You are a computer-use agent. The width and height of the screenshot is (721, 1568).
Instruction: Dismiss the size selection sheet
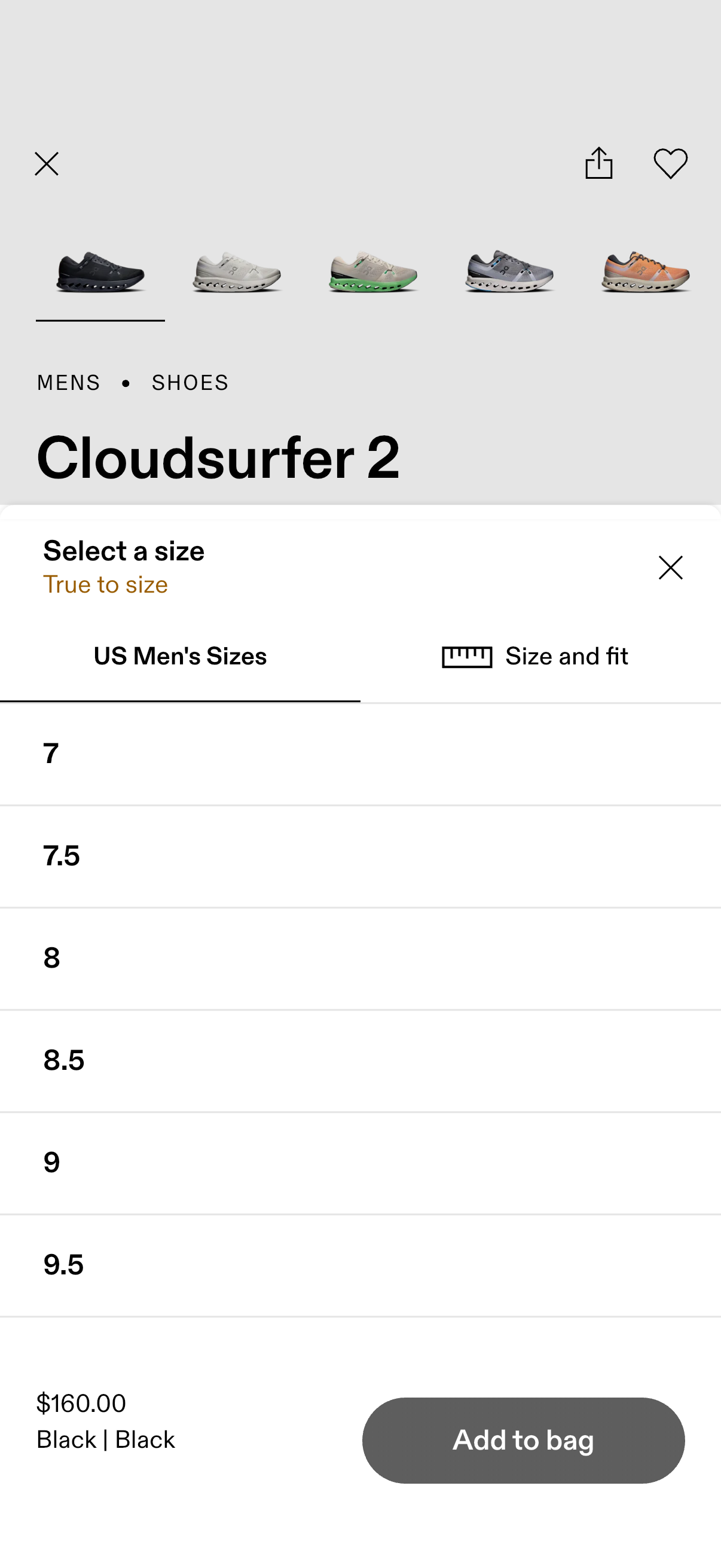click(671, 568)
